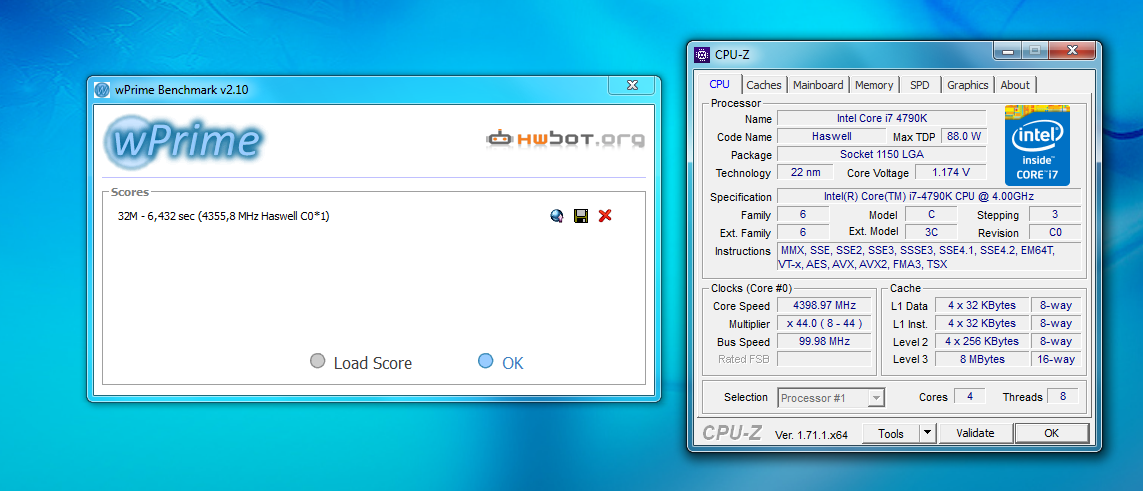Image resolution: width=1143 pixels, height=491 pixels.
Task: Click the Specification field value
Action: (x=929, y=197)
